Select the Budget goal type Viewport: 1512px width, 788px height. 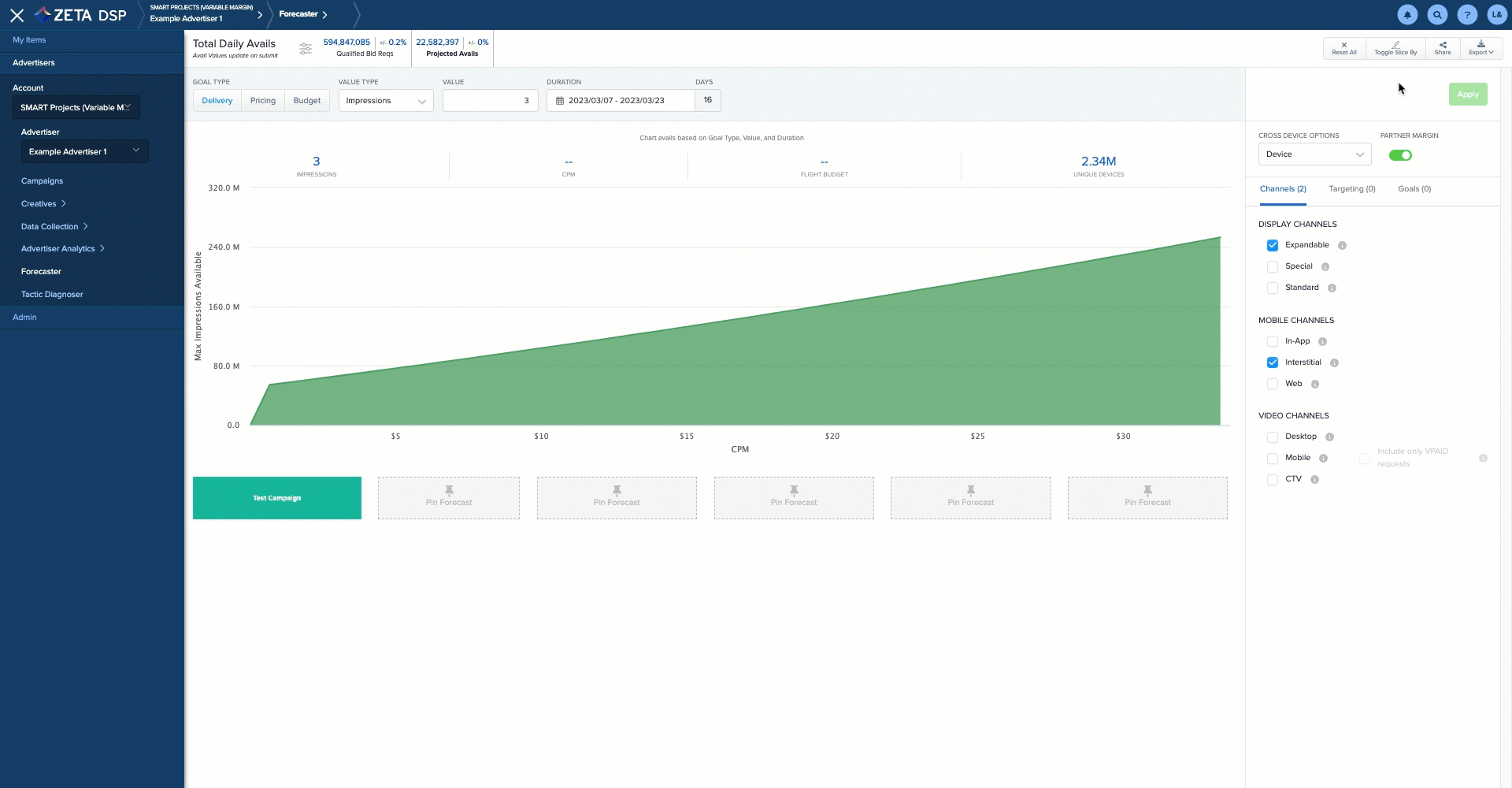(306, 101)
